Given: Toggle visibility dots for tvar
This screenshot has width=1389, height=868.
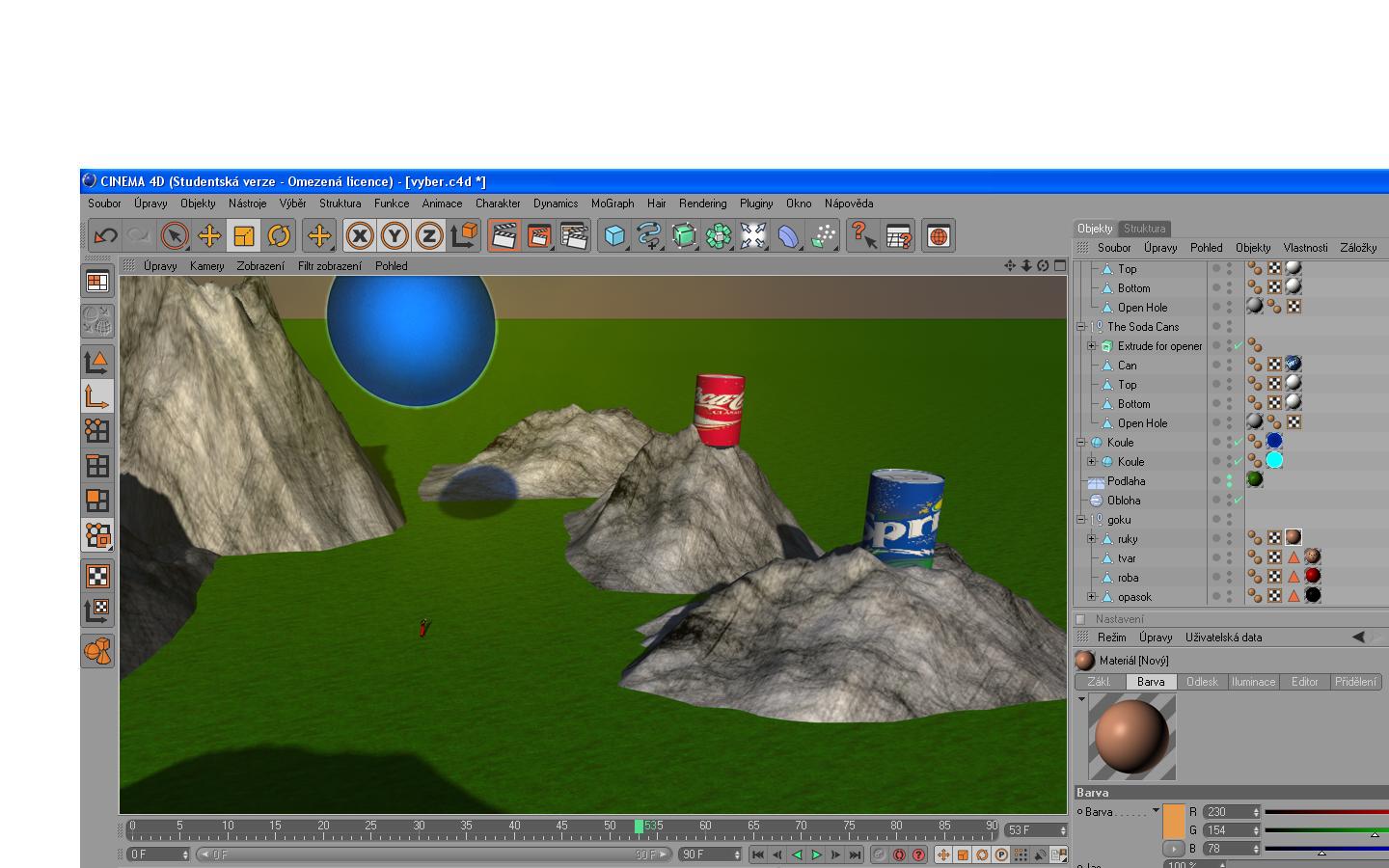Looking at the screenshot, I should [1229, 557].
